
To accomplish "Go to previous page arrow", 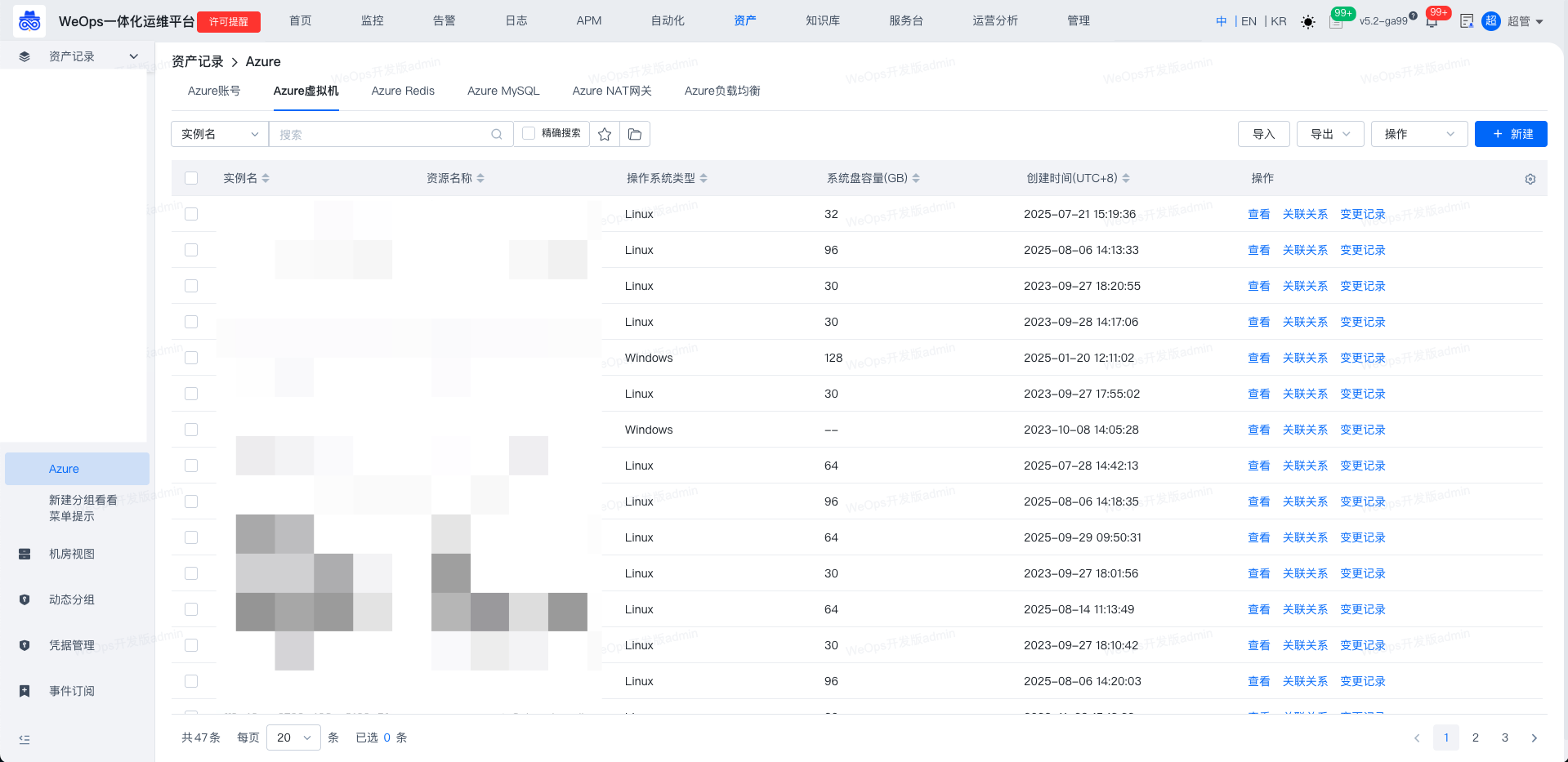I will point(1417,737).
